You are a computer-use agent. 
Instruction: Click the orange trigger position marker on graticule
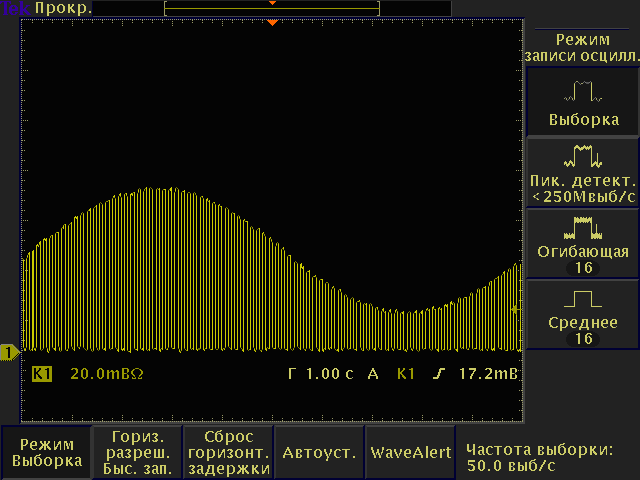click(x=272, y=21)
